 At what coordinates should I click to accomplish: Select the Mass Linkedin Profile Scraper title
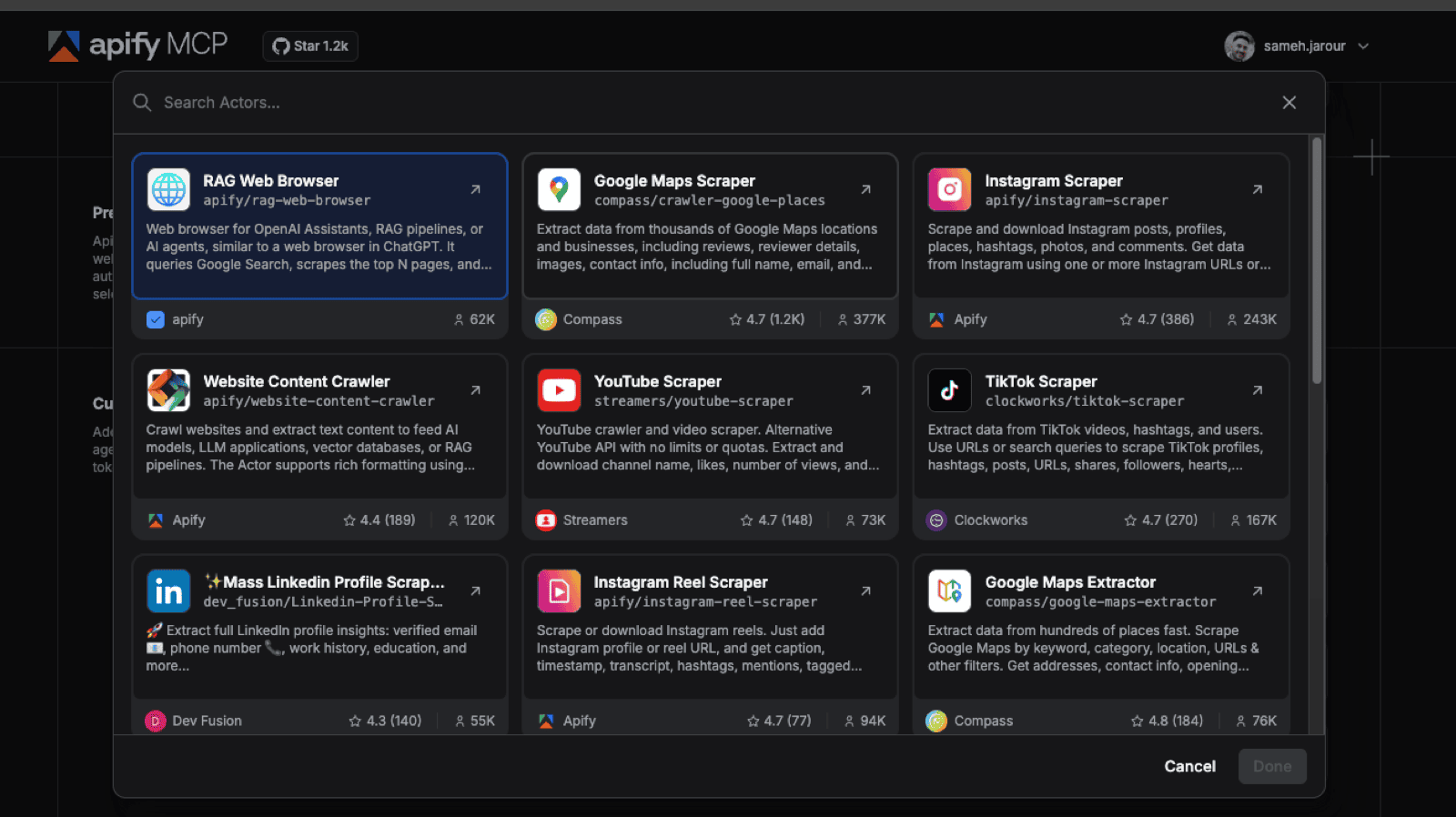pyautogui.click(x=325, y=582)
